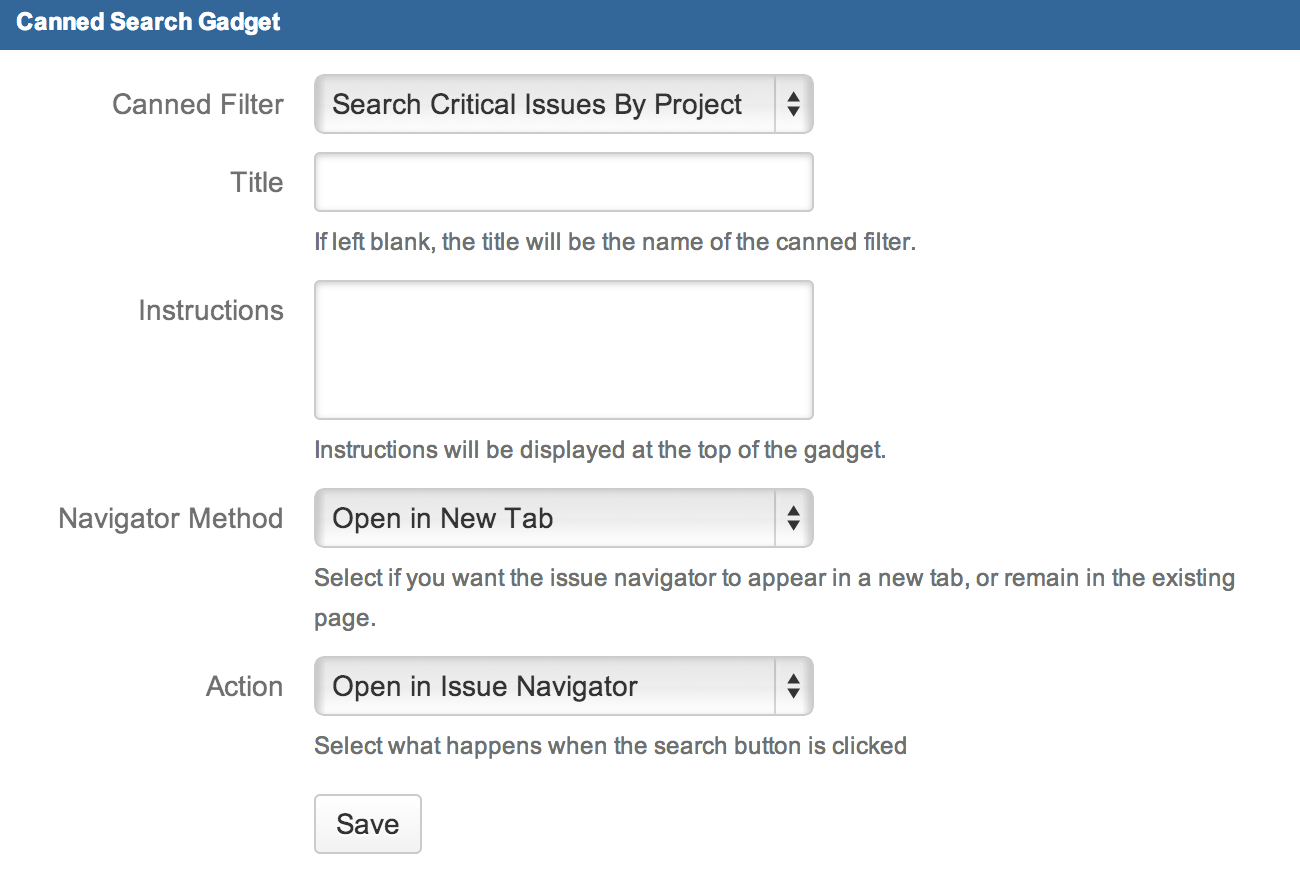The width and height of the screenshot is (1300, 870).
Task: Click the search button behavior helper text
Action: point(610,745)
